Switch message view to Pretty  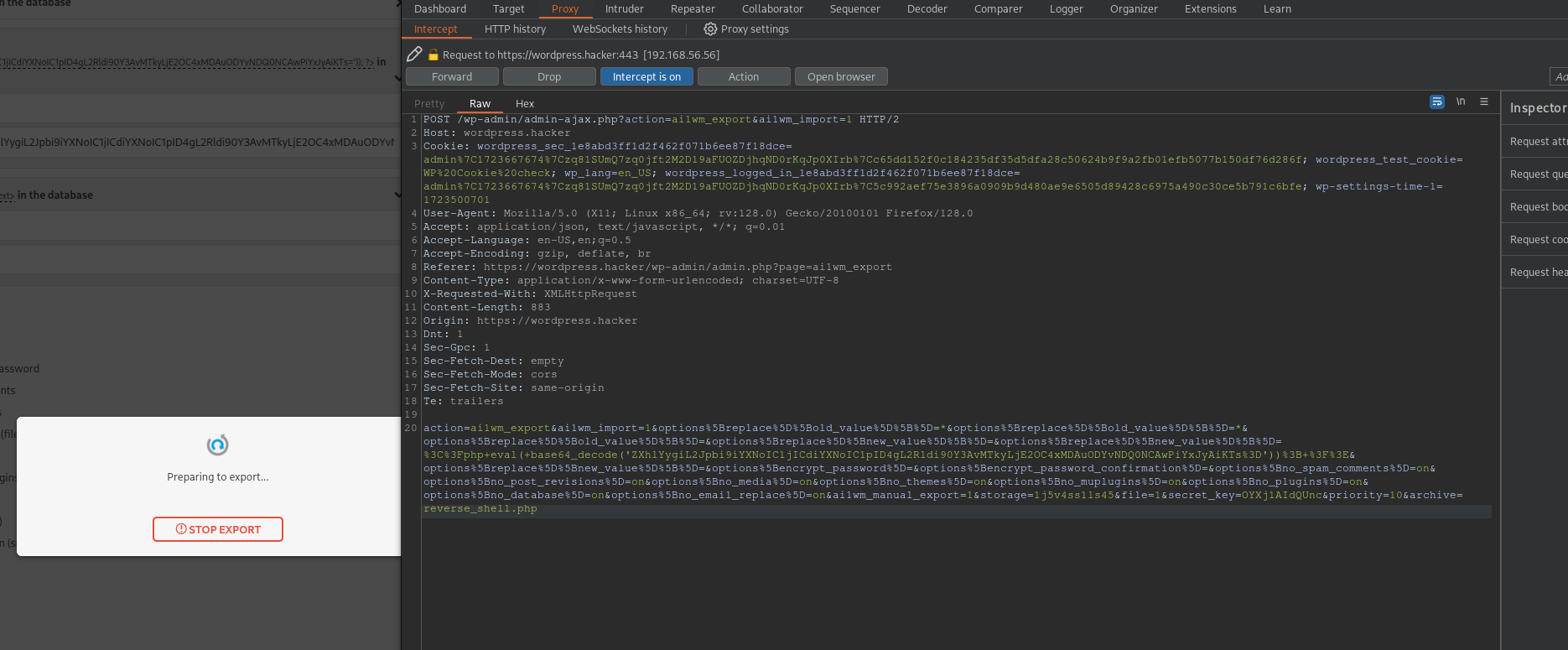(x=429, y=104)
